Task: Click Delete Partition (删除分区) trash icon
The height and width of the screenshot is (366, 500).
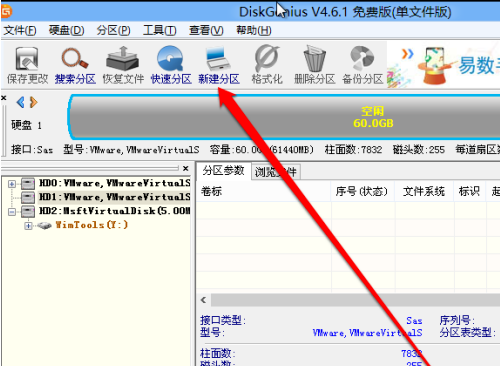Action: coord(314,65)
